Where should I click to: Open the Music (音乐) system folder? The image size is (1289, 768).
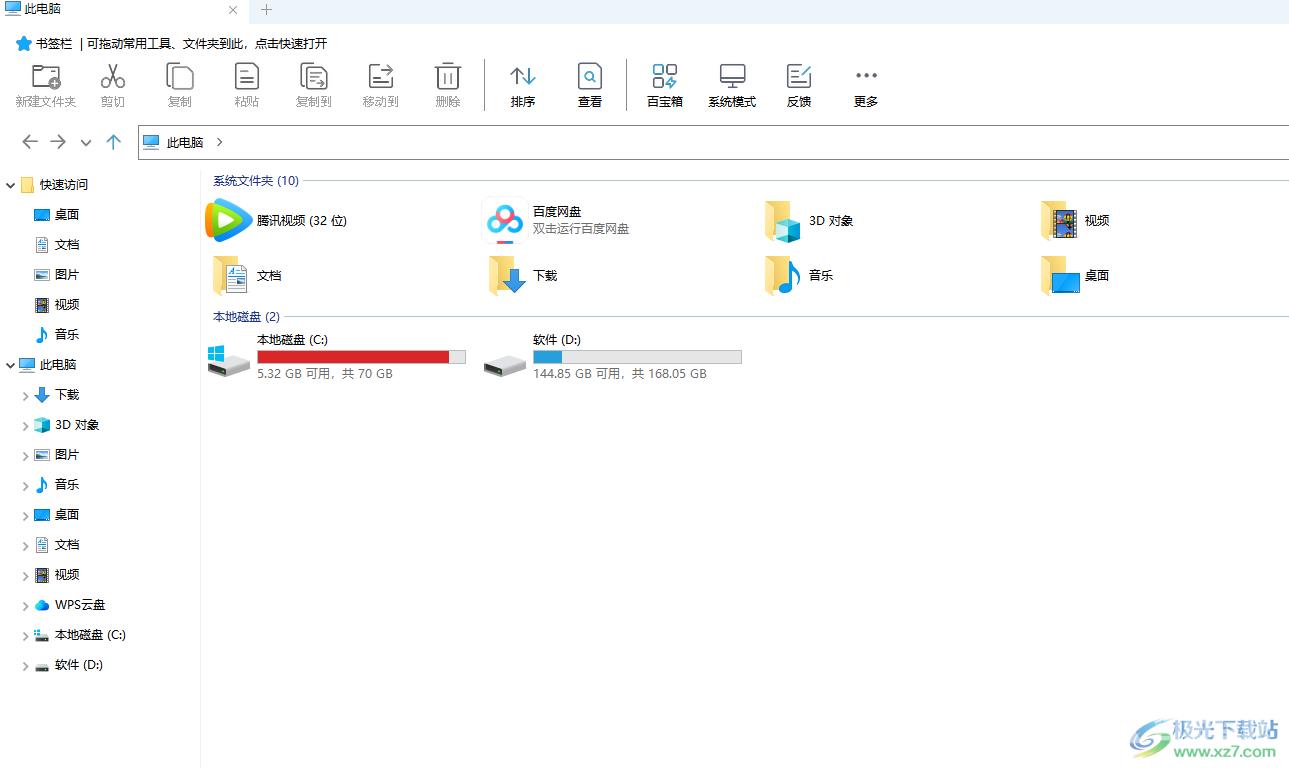click(x=783, y=275)
